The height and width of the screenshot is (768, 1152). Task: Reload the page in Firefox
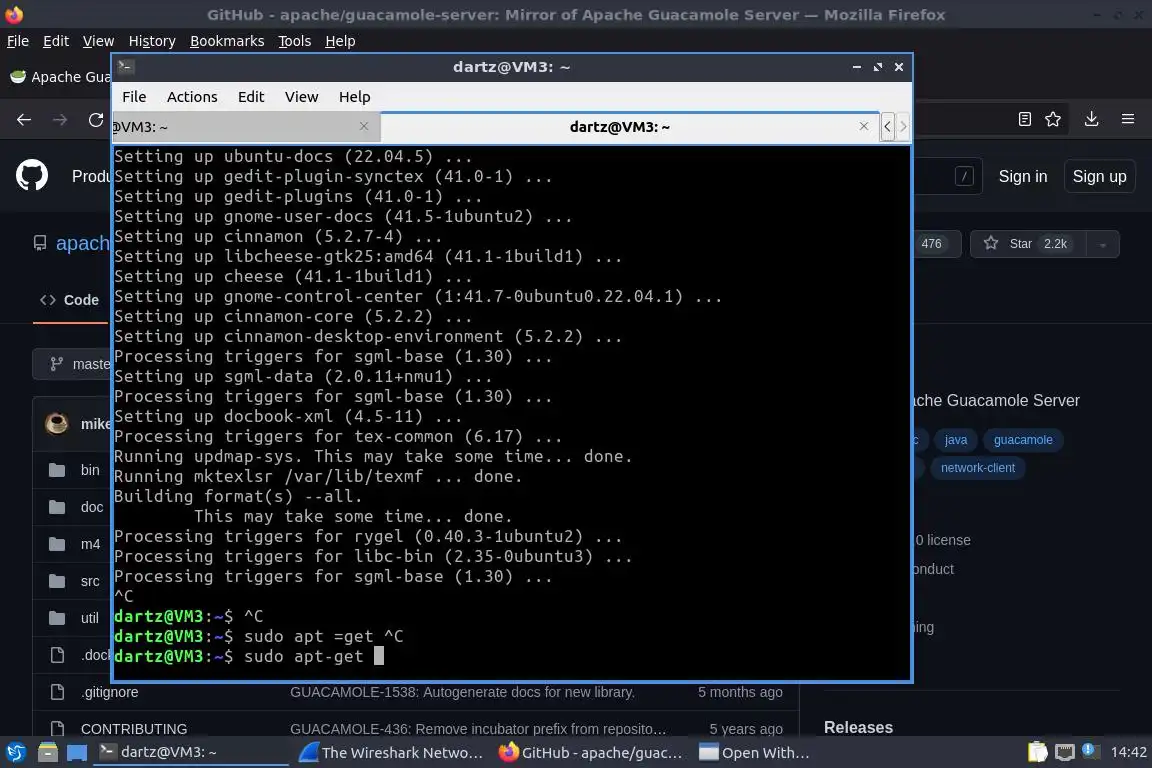(96, 120)
